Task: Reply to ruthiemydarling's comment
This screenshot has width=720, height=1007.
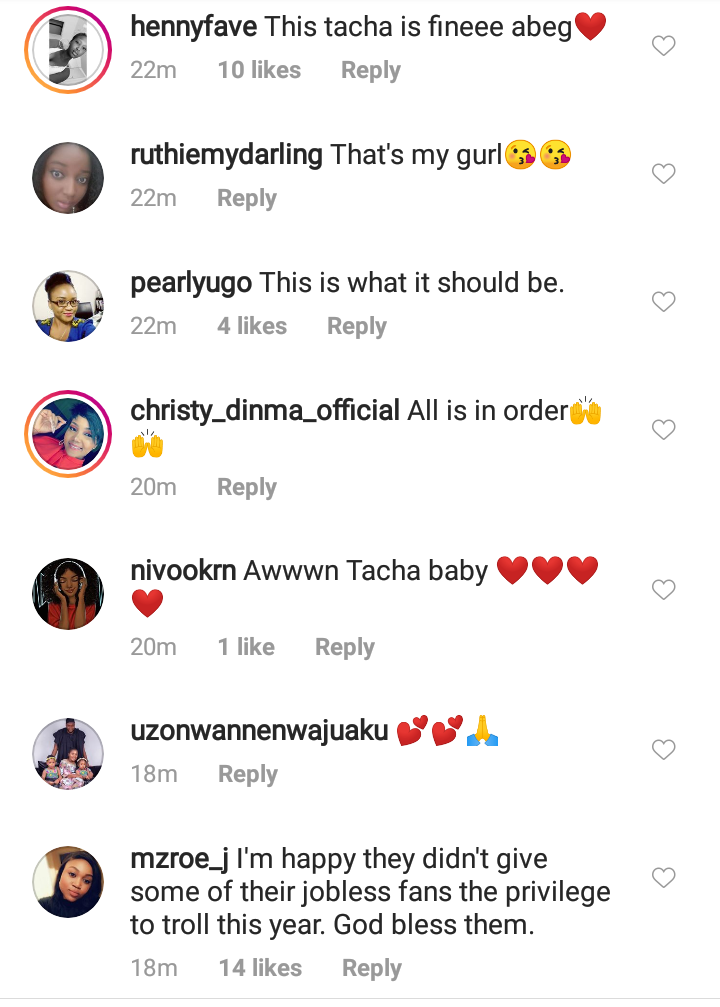Action: point(246,199)
